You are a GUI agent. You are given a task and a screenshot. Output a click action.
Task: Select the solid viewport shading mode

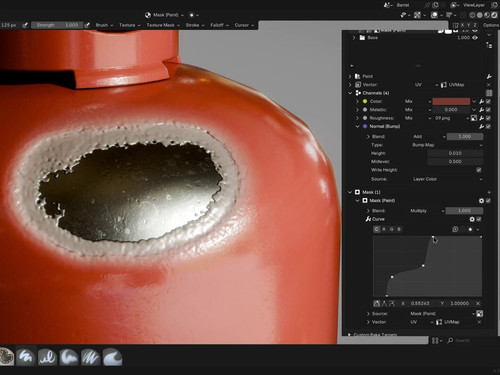tap(480, 15)
